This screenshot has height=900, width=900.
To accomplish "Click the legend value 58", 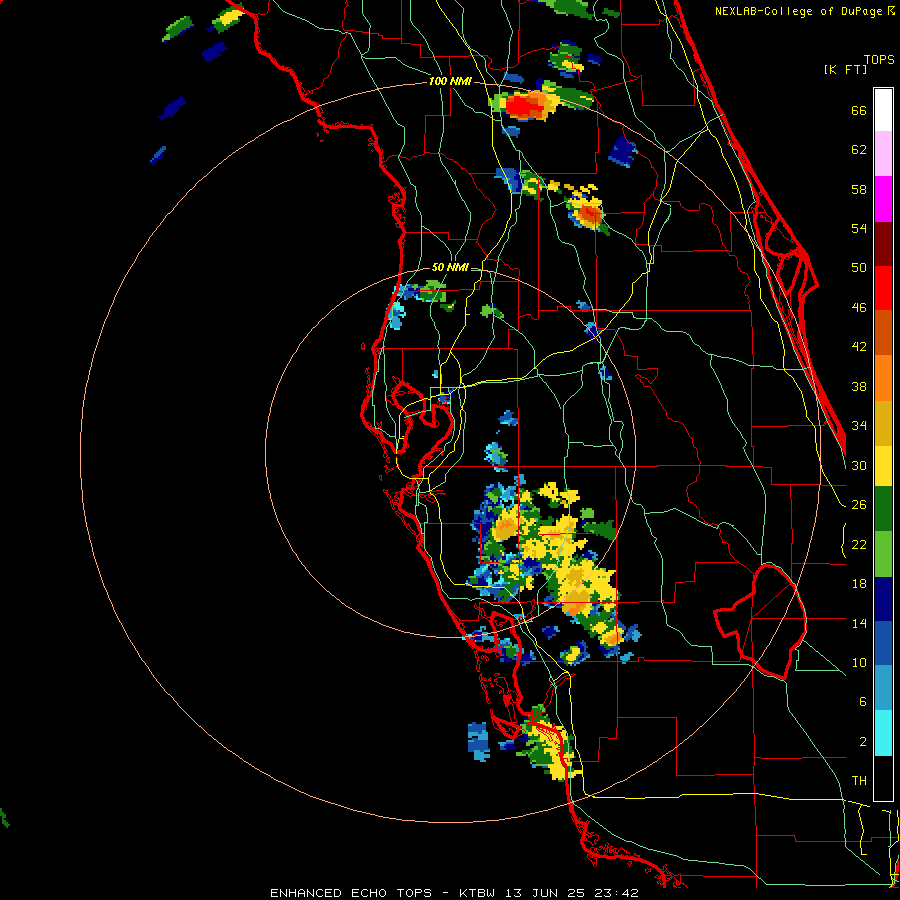I will point(859,189).
